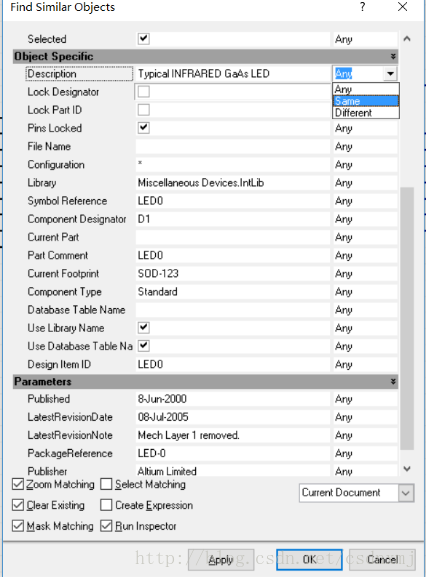Click the Published 'Any' match cell

365,399
